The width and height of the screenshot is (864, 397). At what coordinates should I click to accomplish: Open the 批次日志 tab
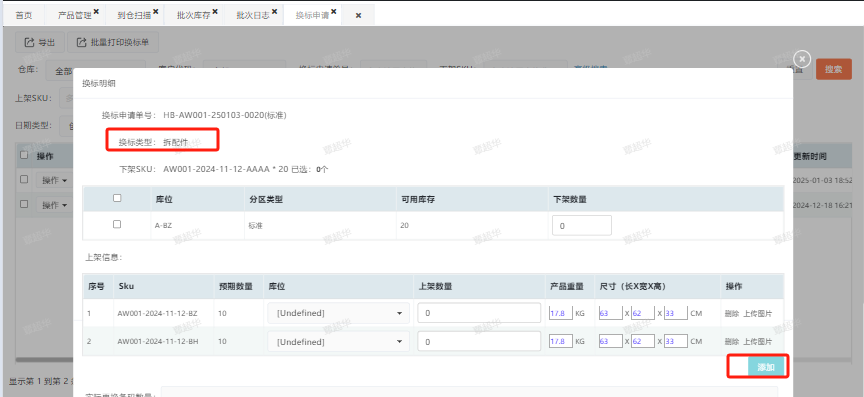253,15
